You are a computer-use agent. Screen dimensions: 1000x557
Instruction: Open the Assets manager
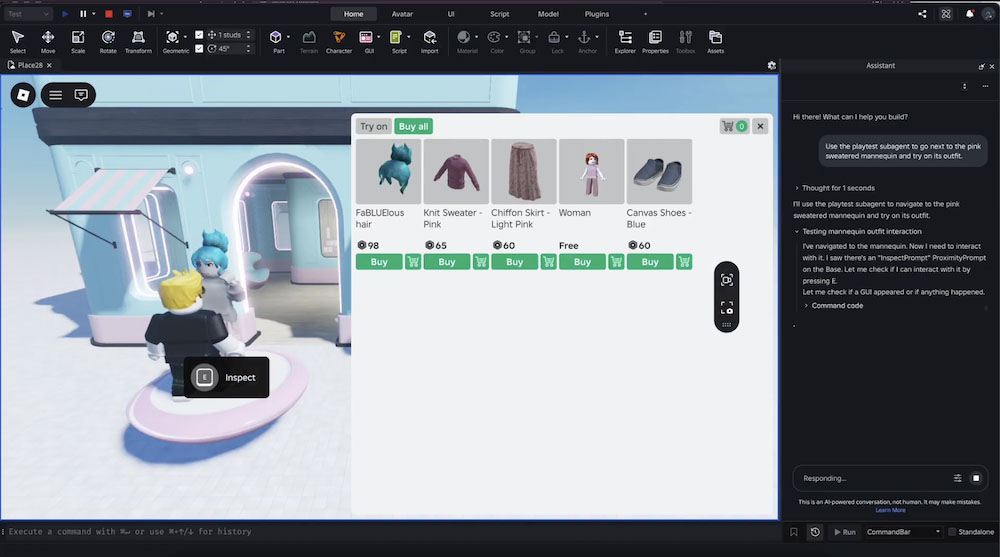click(716, 41)
